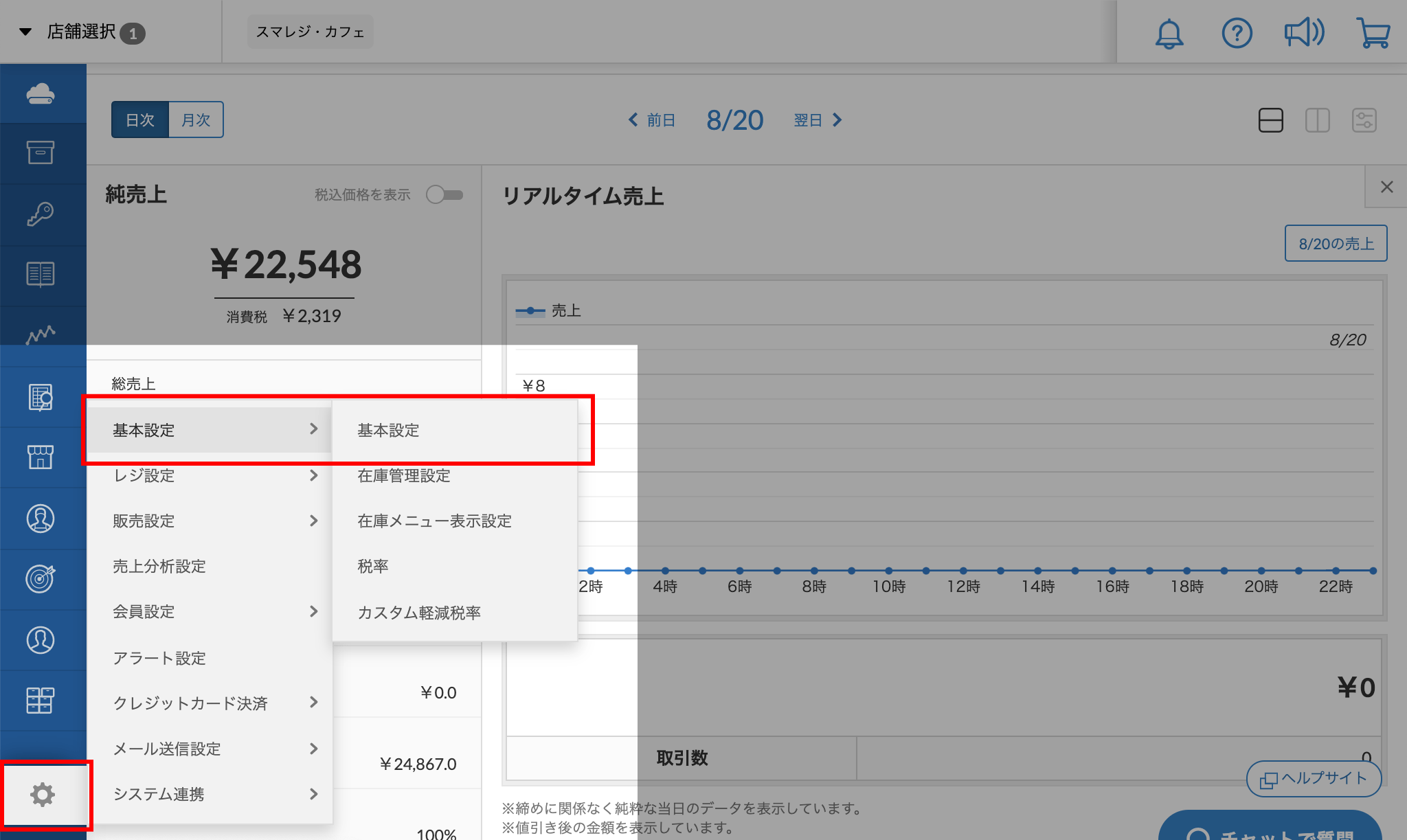Screen dimensions: 1407x840
Task: Open the help question mark icon
Action: pos(1237,33)
